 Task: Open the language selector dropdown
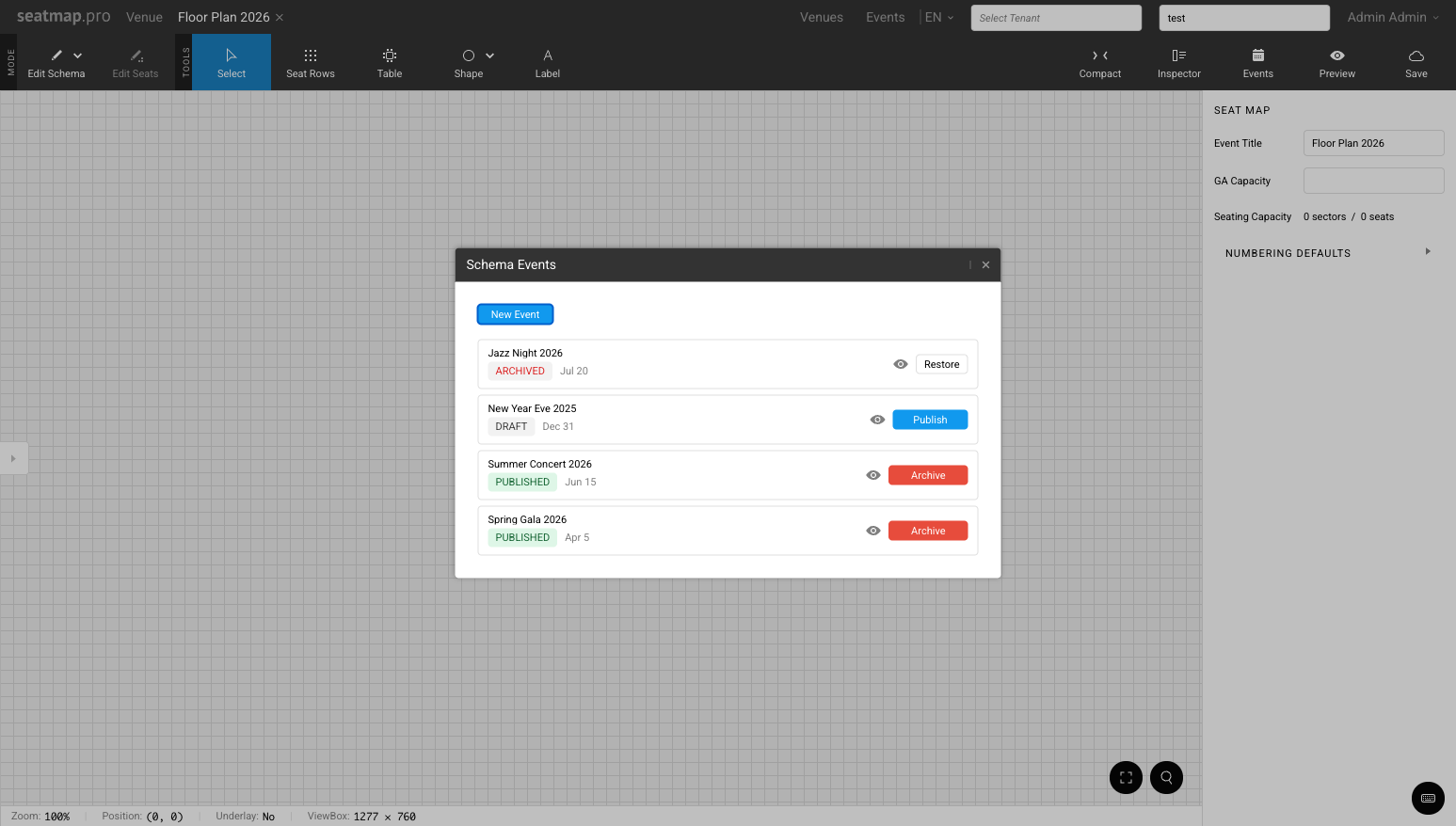pyautogui.click(x=938, y=16)
